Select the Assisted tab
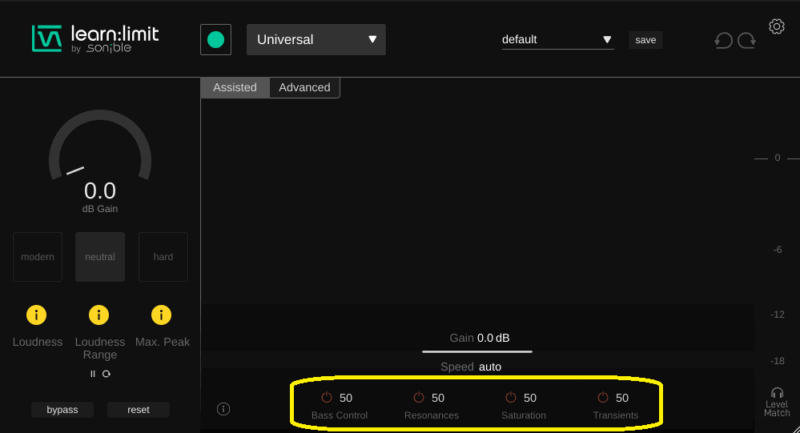This screenshot has height=433, width=800. 235,88
